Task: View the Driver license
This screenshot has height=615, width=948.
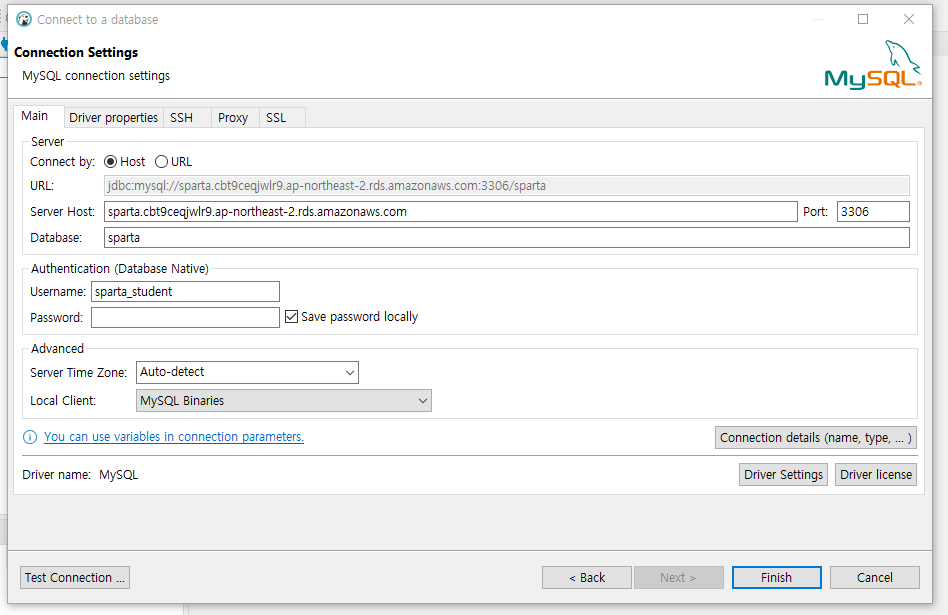Action: (875, 475)
